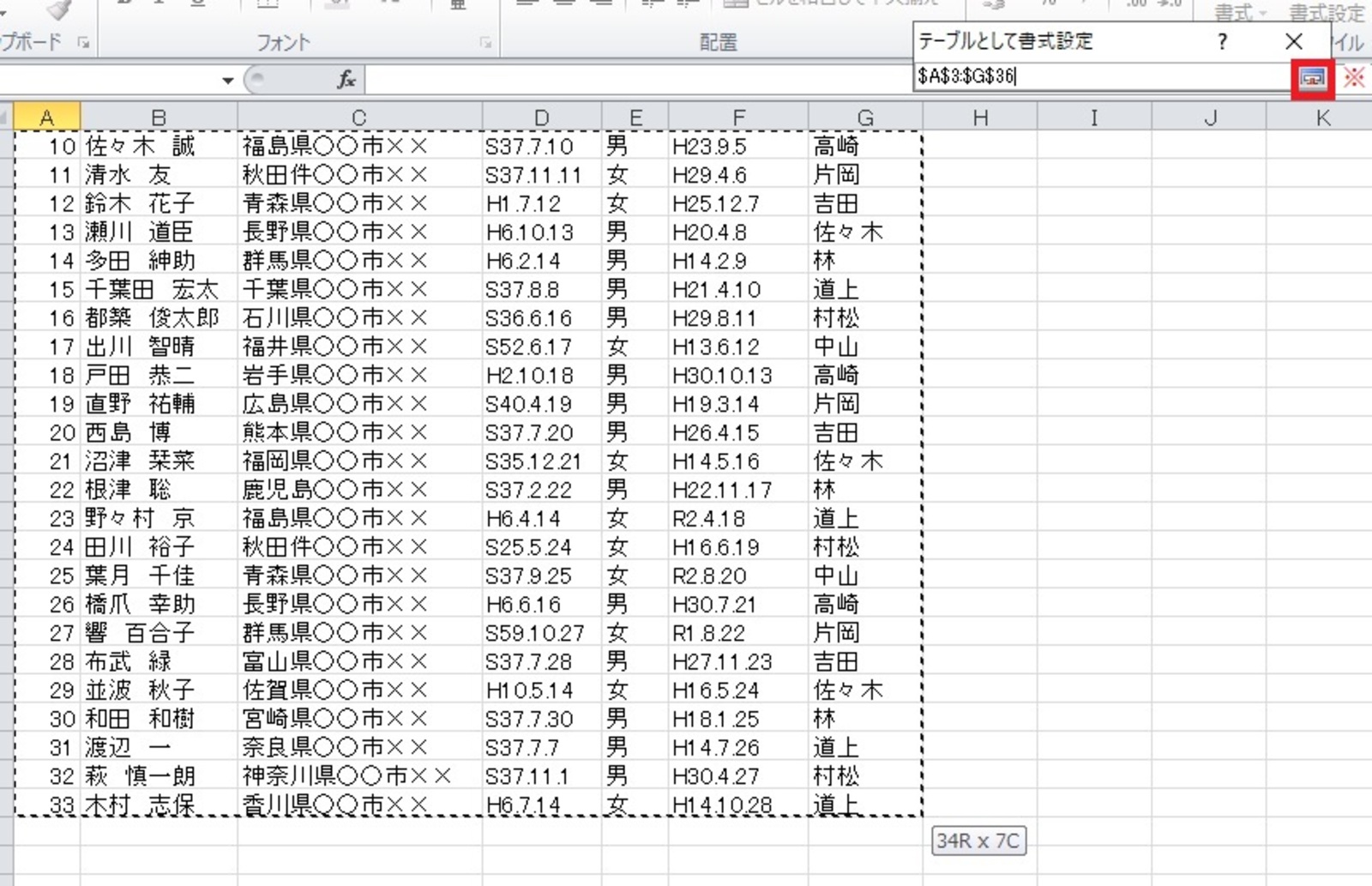The height and width of the screenshot is (886, 1372).
Task: Click the cell 出川 智晴
Action: click(x=159, y=347)
